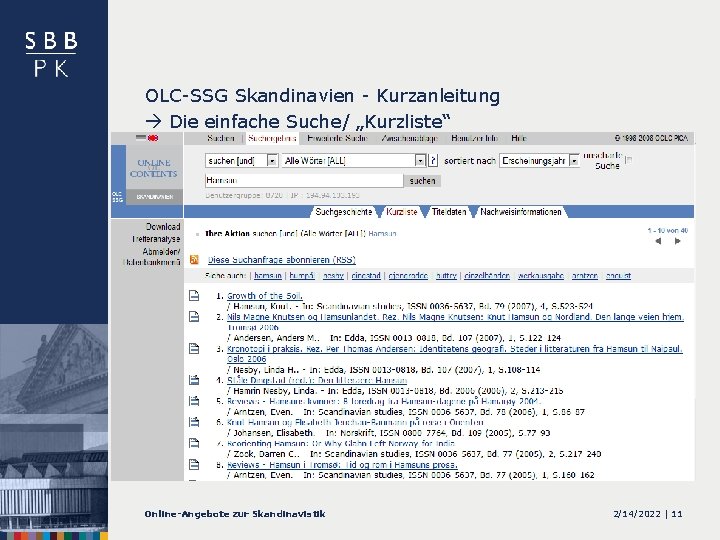The image size is (720, 540).
Task: Click the Abmelden sidebar link
Action: point(161,251)
